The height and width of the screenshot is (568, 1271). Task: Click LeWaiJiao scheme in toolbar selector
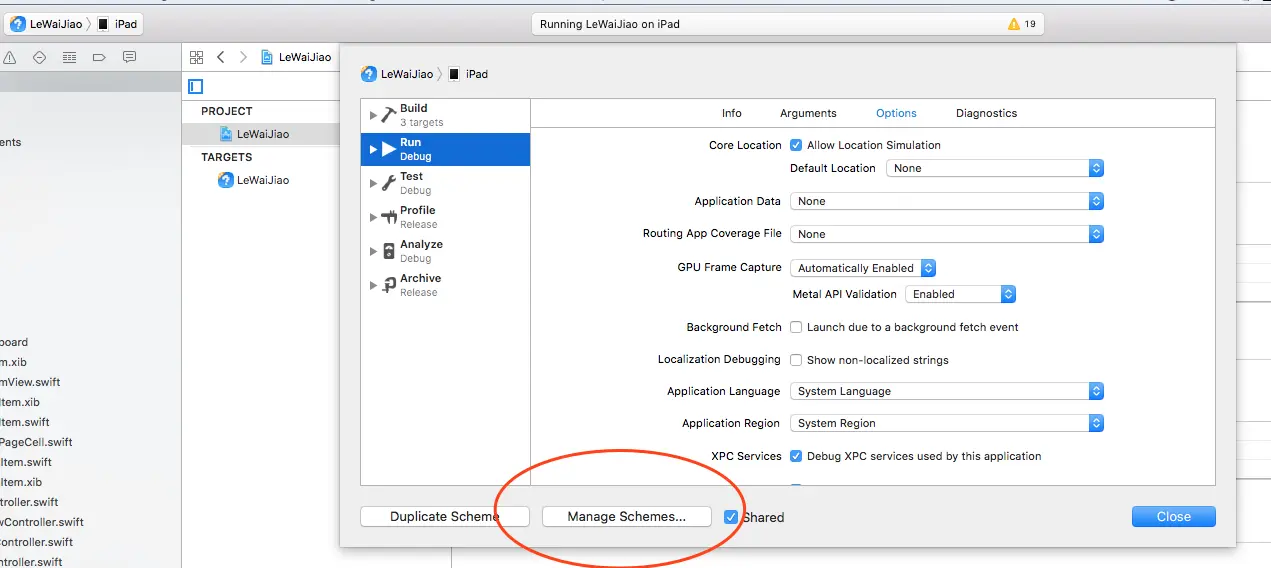(46, 24)
